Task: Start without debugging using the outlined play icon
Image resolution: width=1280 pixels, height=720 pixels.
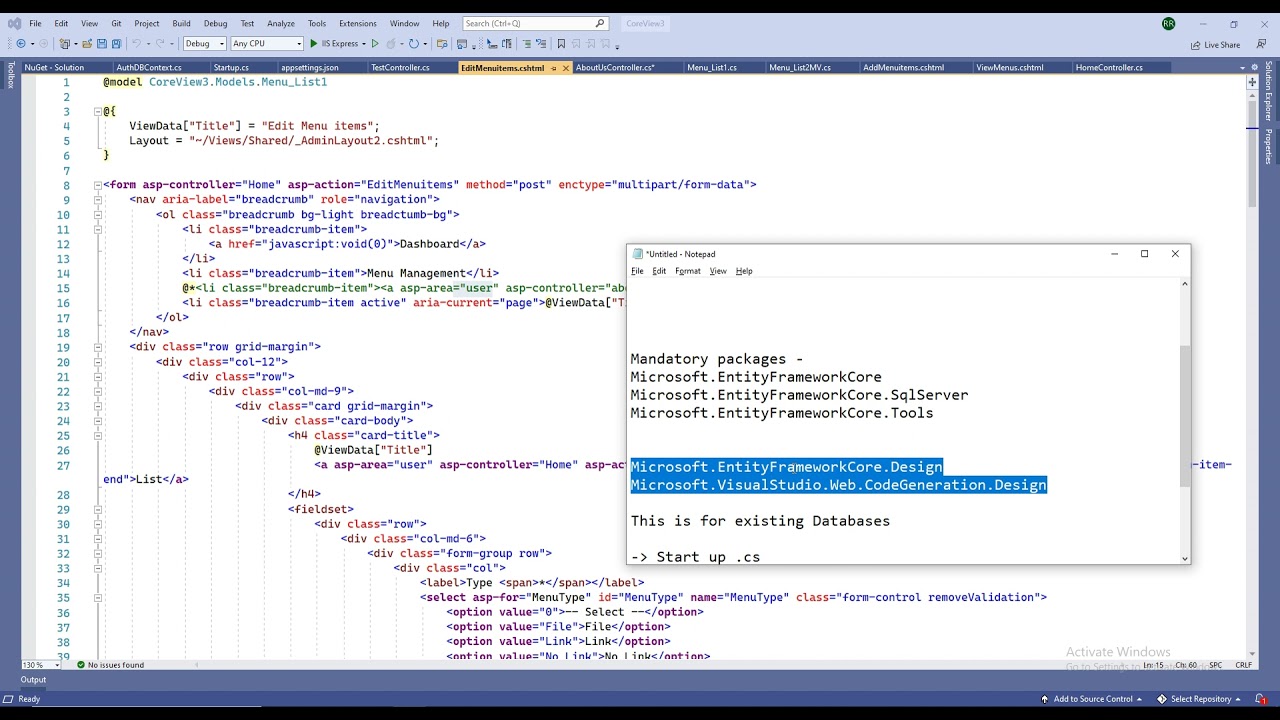Action: 375,44
